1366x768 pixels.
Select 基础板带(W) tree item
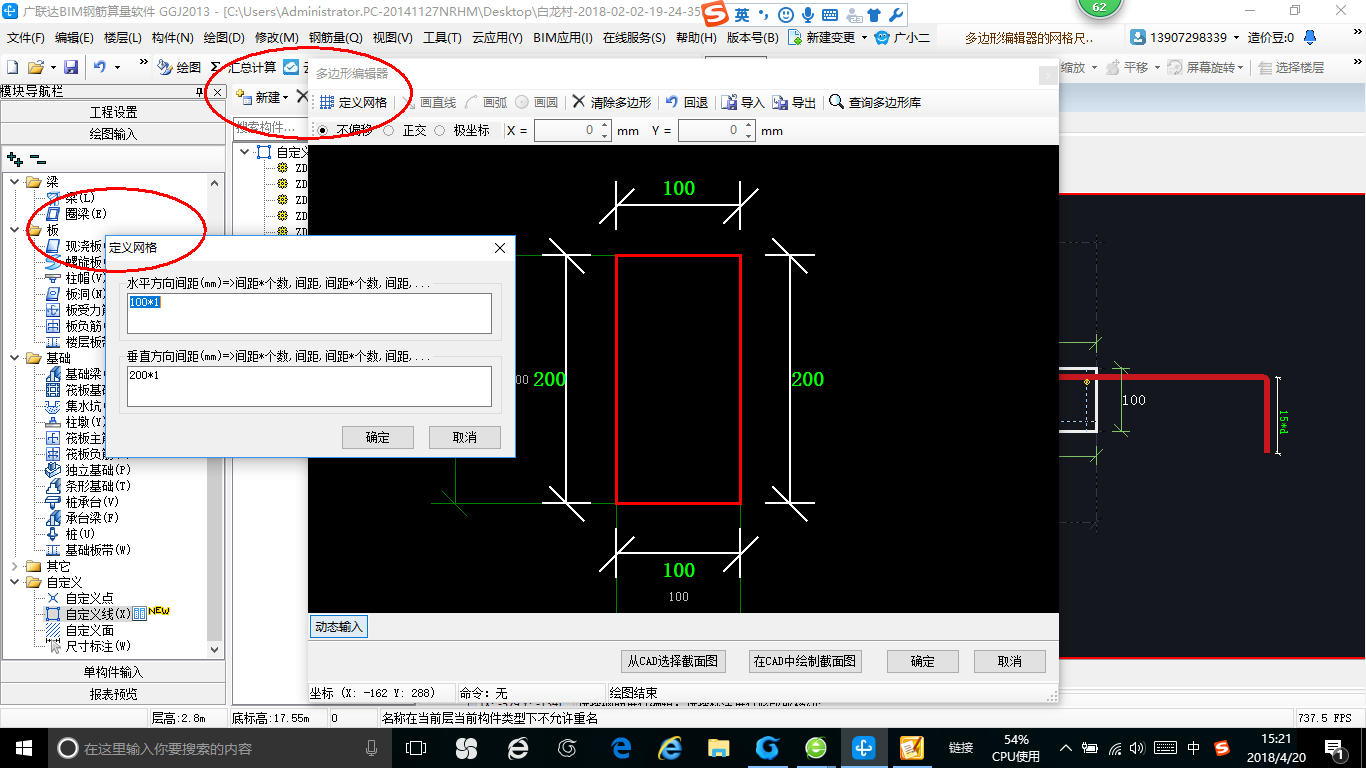[x=89, y=550]
